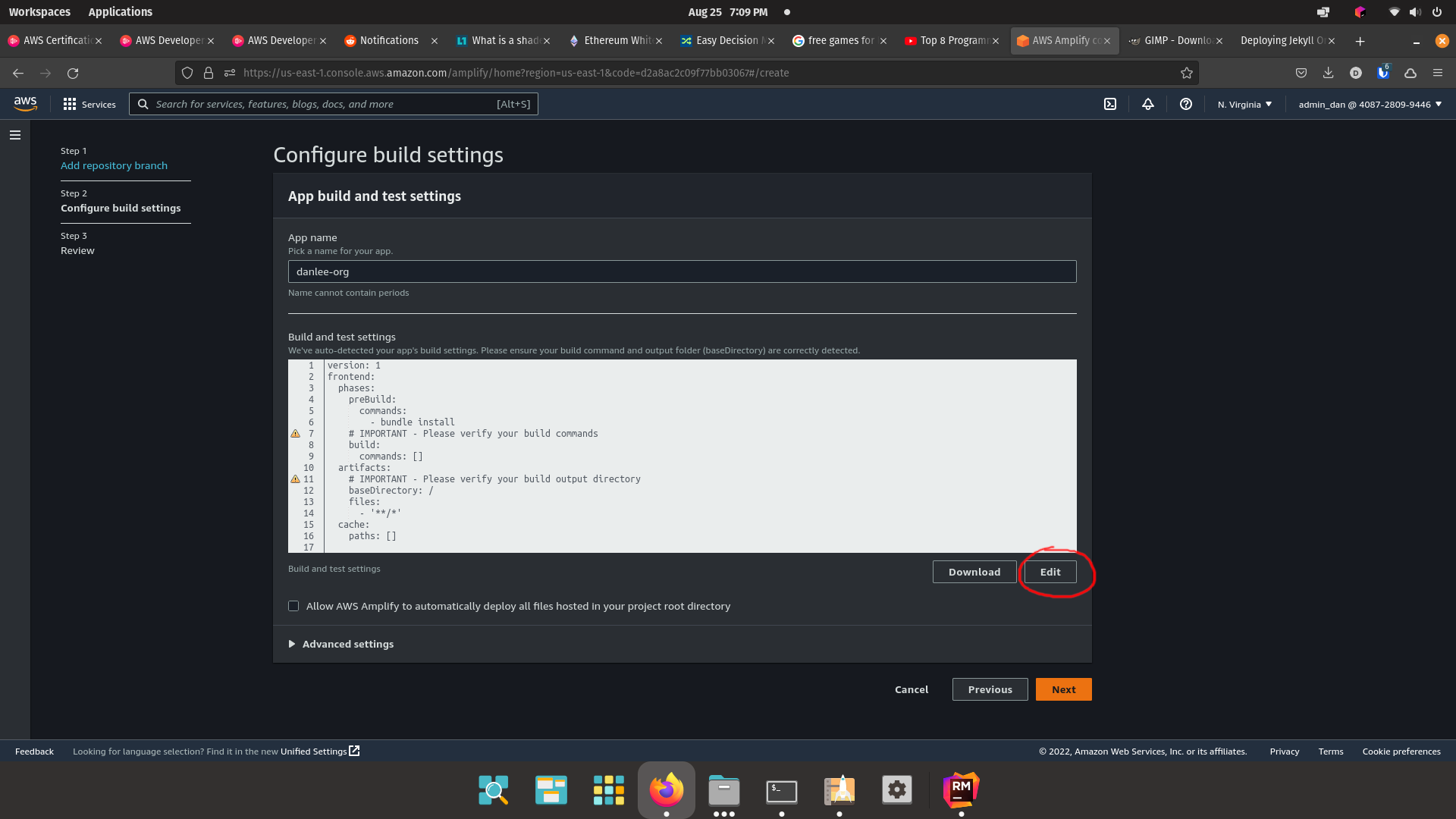Open the admin_dan account dropdown
This screenshot has height=819, width=1456.
1369,104
